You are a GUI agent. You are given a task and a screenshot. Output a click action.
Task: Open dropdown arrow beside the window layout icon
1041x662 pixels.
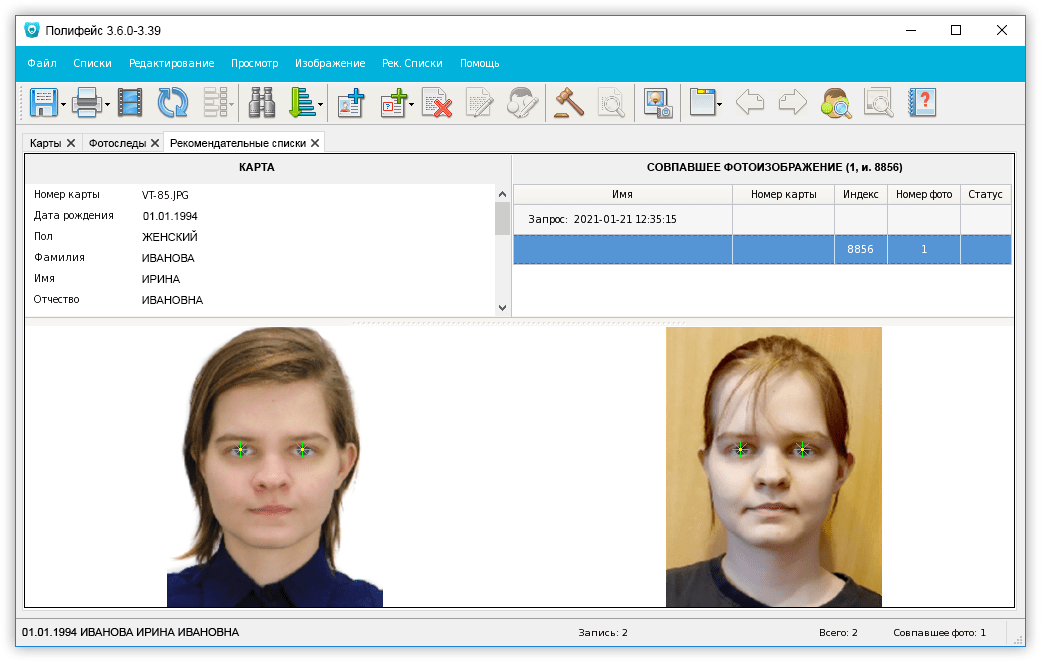tap(719, 103)
